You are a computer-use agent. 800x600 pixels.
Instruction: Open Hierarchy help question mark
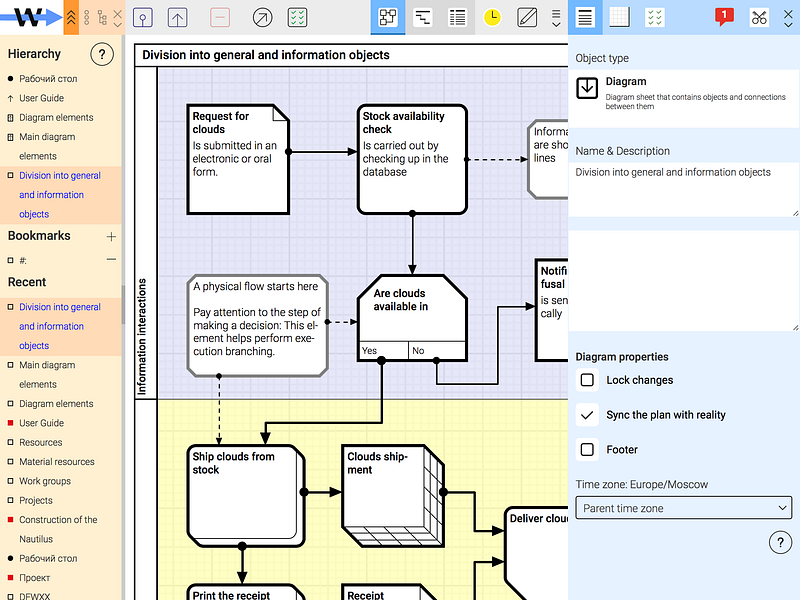[102, 54]
